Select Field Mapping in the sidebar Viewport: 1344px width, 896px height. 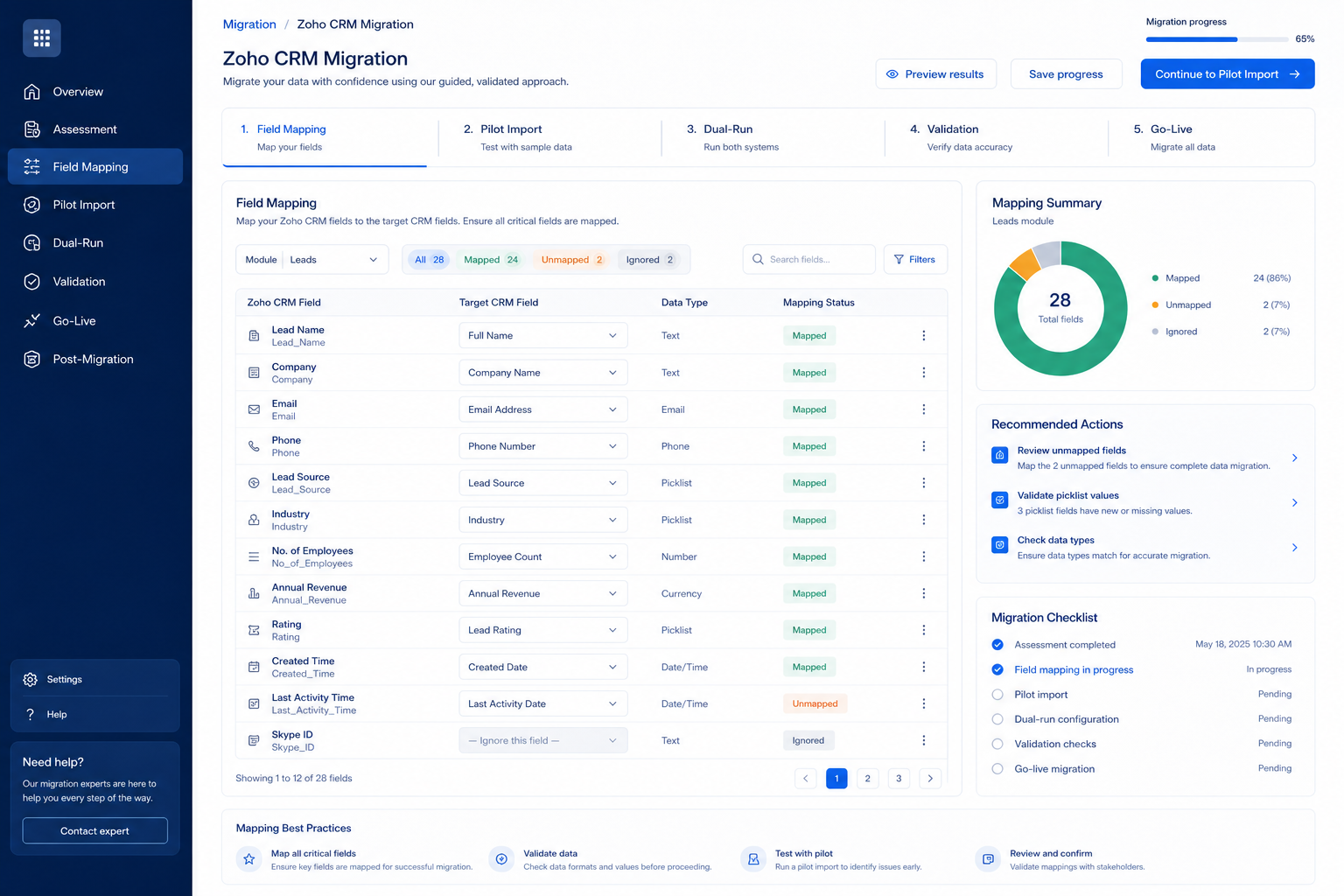pos(95,167)
